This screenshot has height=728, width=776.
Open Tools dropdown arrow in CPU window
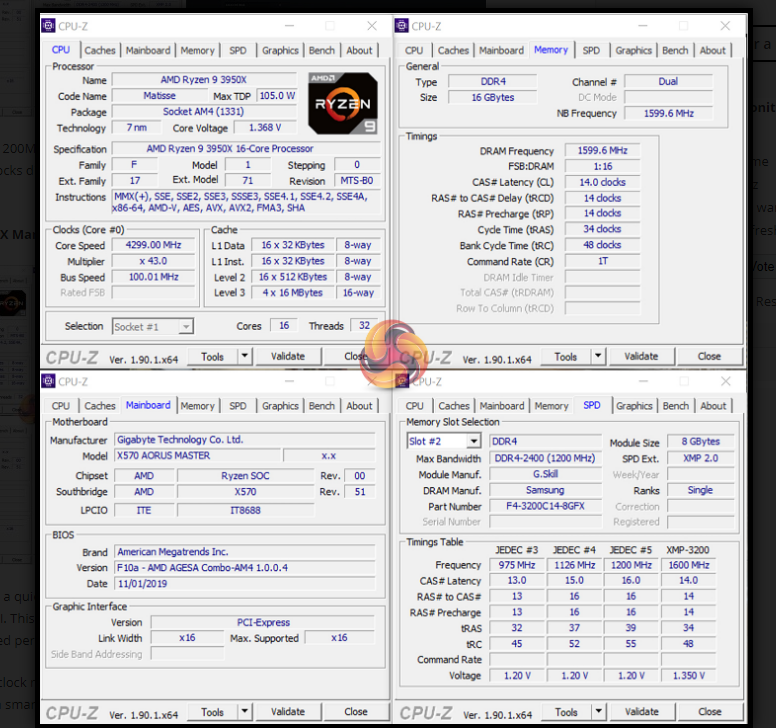(244, 356)
